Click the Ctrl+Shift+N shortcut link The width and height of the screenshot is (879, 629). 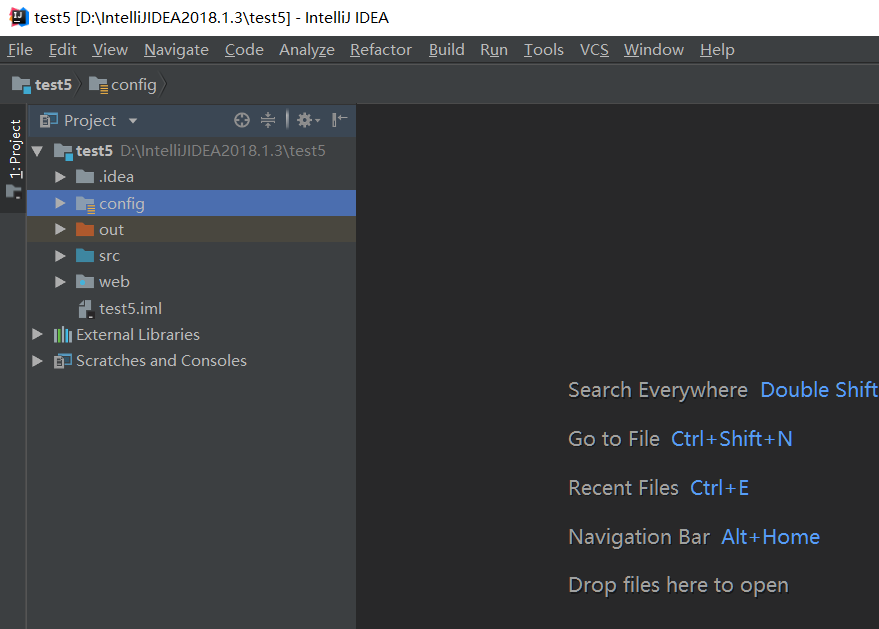[731, 438]
